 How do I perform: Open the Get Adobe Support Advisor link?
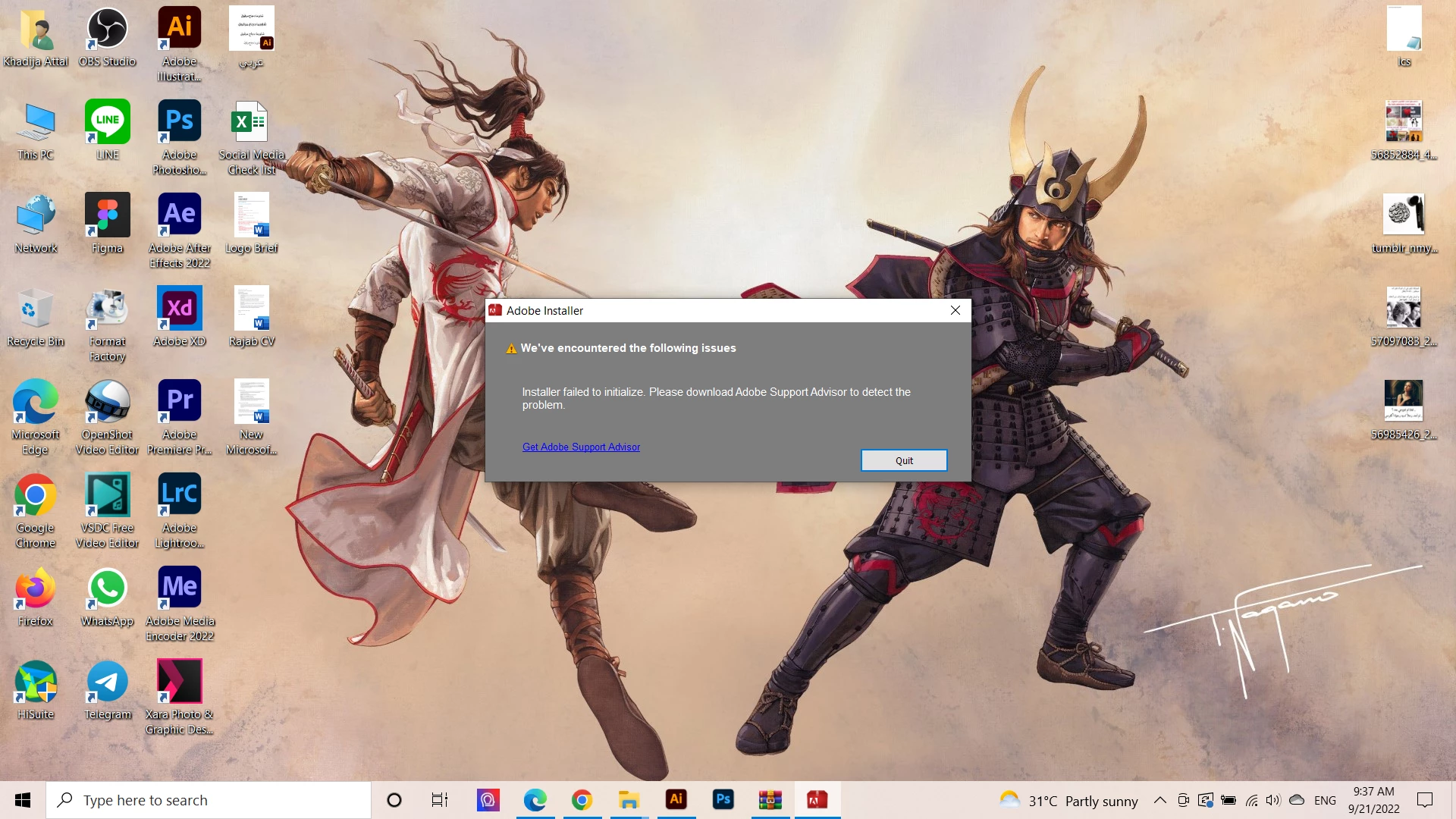[x=581, y=447]
